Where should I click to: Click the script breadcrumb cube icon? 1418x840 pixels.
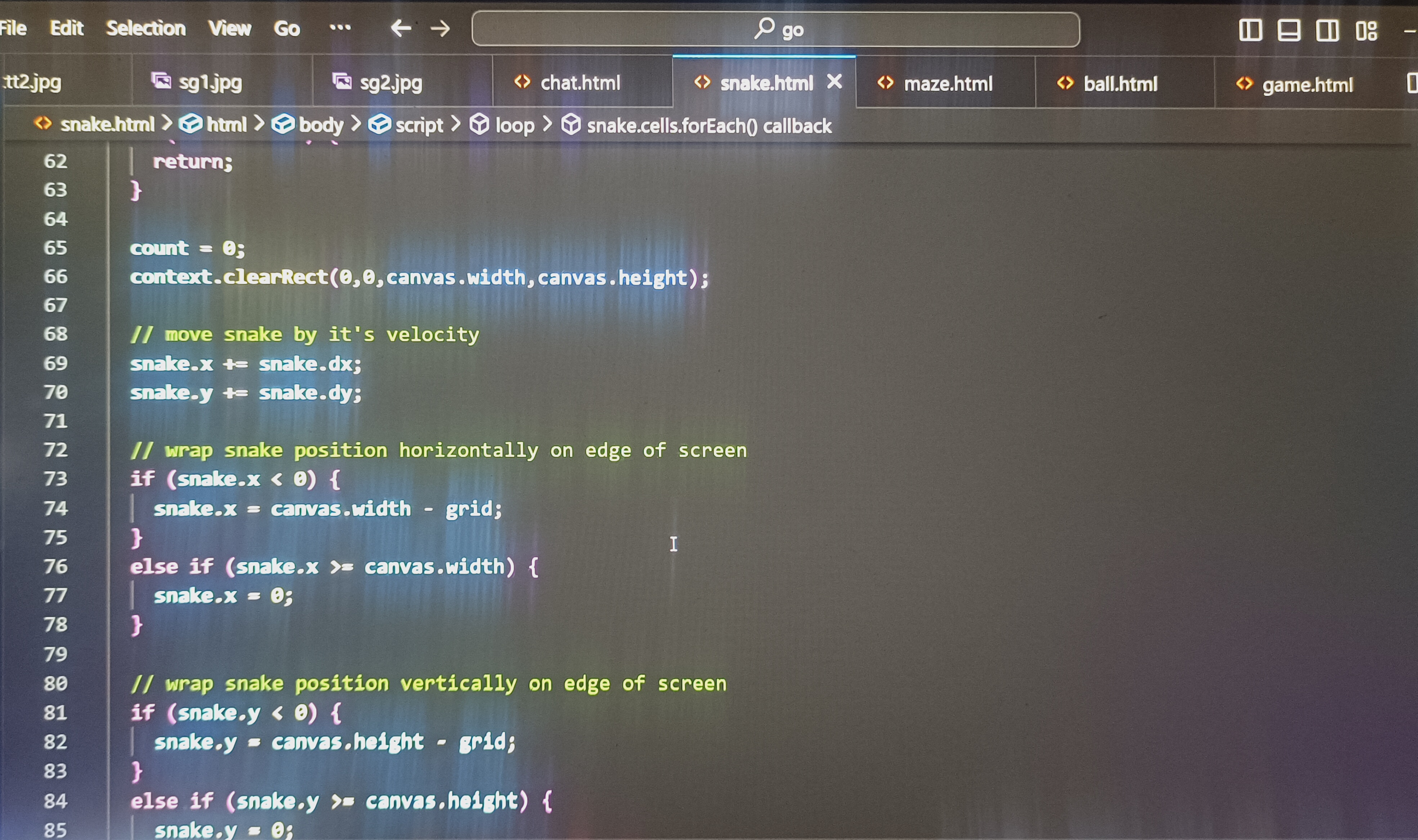[379, 125]
